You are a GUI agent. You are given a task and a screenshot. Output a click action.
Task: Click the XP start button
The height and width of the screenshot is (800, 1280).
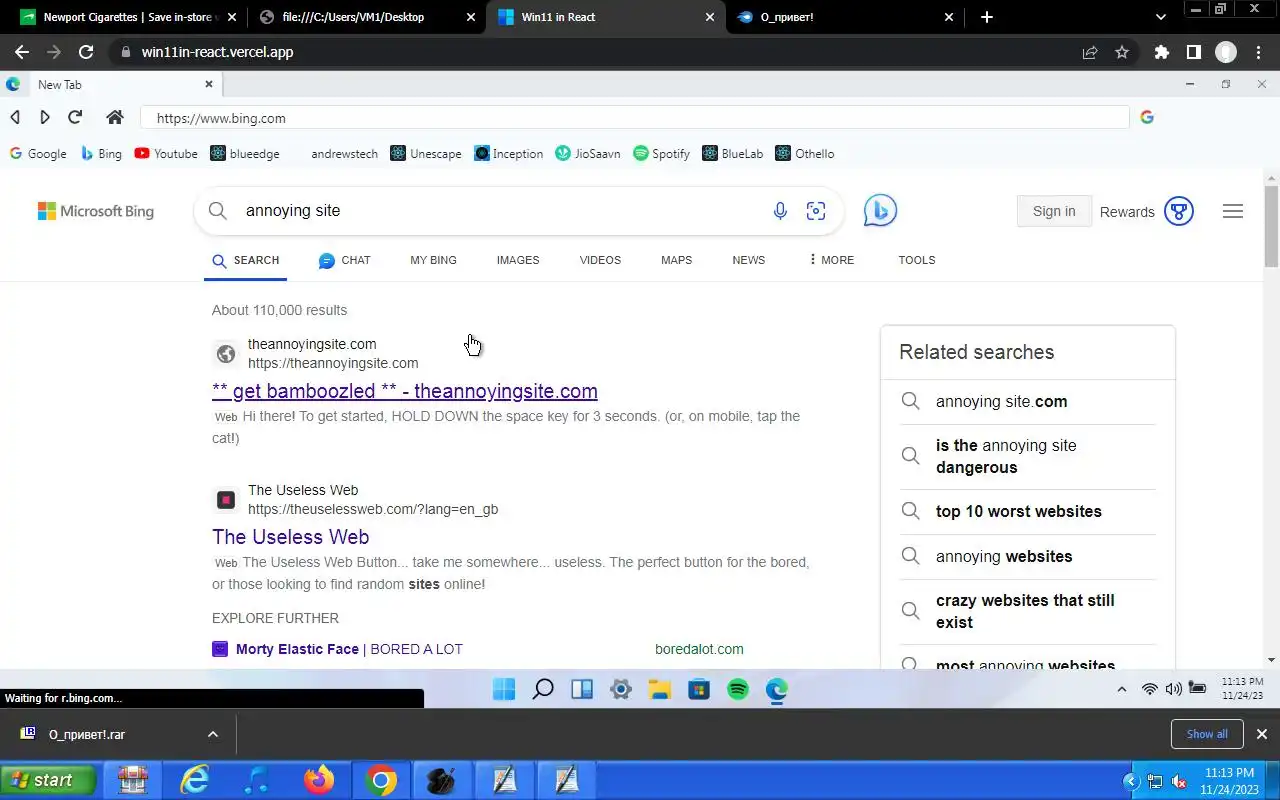click(48, 780)
